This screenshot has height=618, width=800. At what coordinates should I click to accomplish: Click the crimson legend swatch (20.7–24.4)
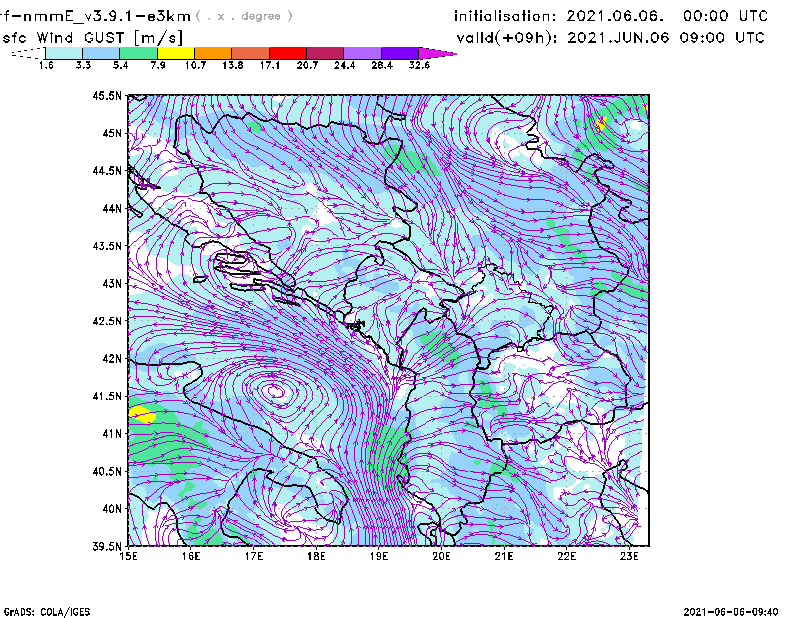tap(325, 53)
